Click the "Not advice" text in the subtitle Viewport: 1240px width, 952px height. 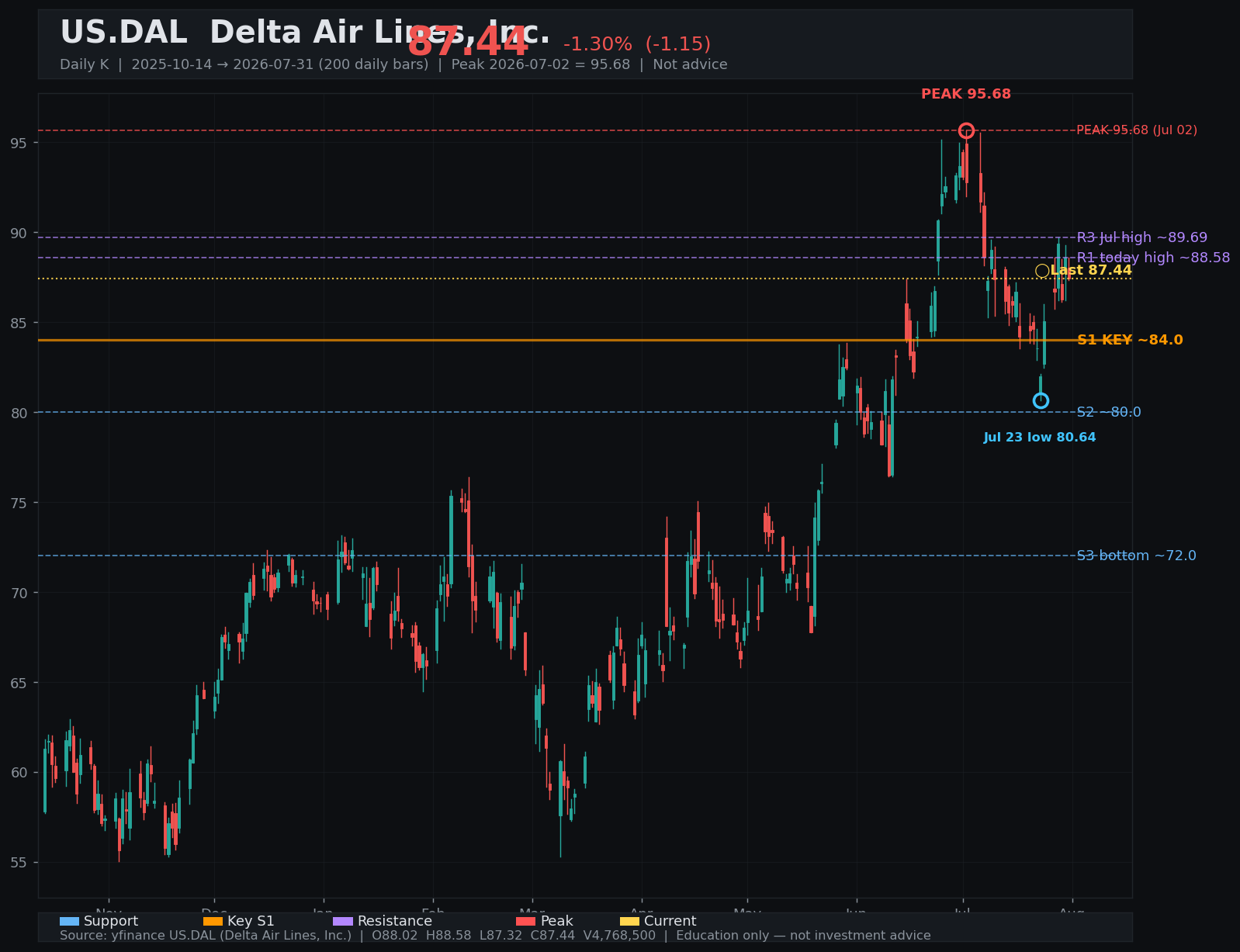click(690, 64)
